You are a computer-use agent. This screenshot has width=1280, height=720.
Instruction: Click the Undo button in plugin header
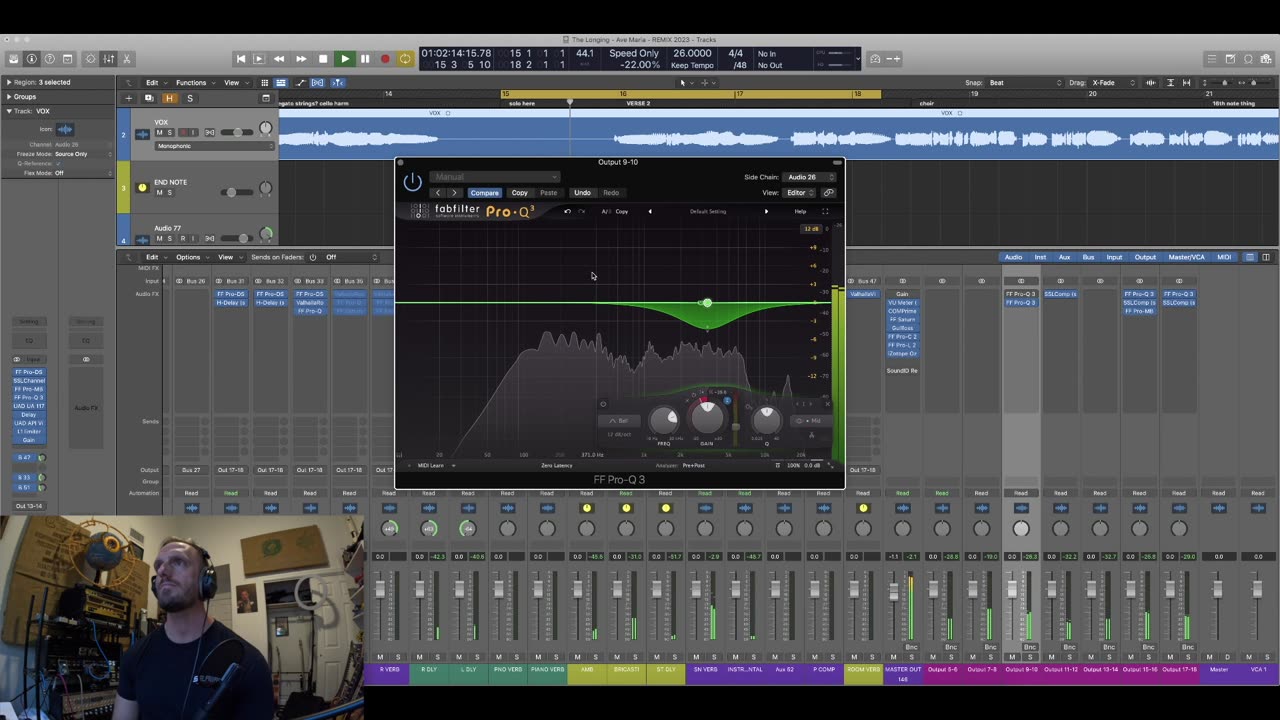582,193
